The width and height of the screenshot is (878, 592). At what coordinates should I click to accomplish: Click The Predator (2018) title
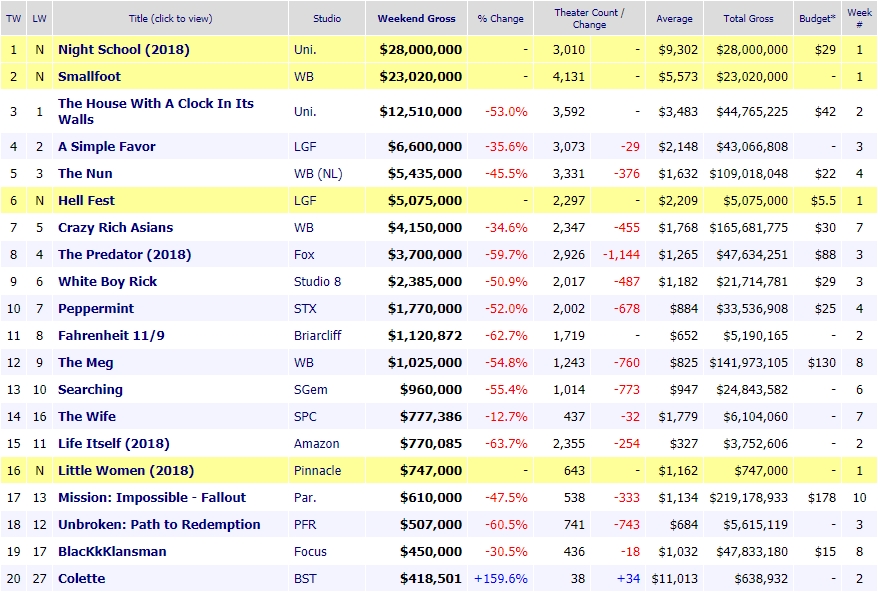point(124,254)
